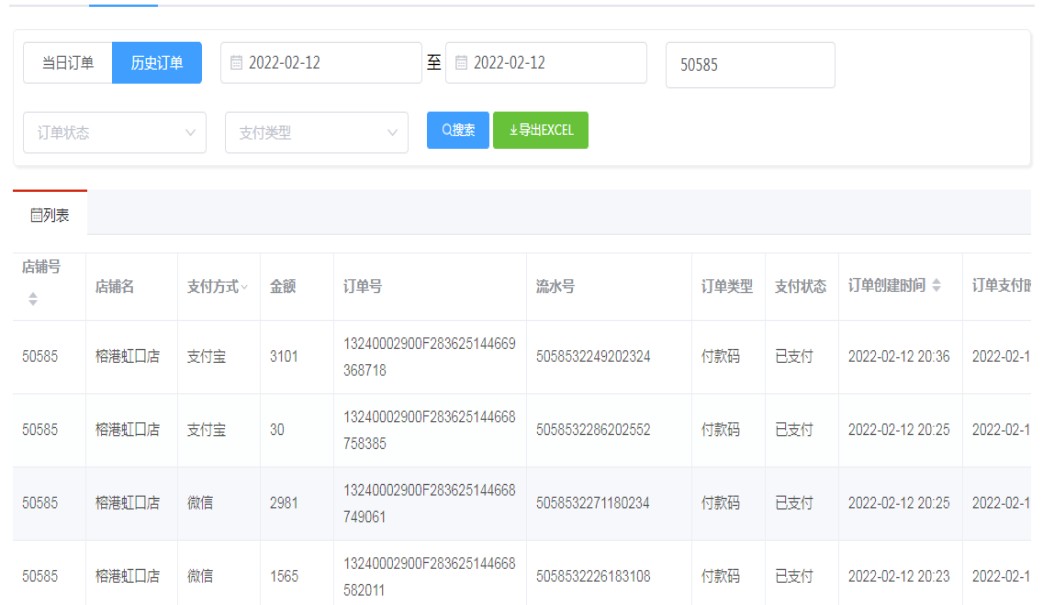Click the green 导出EXCEL button

coord(541,130)
